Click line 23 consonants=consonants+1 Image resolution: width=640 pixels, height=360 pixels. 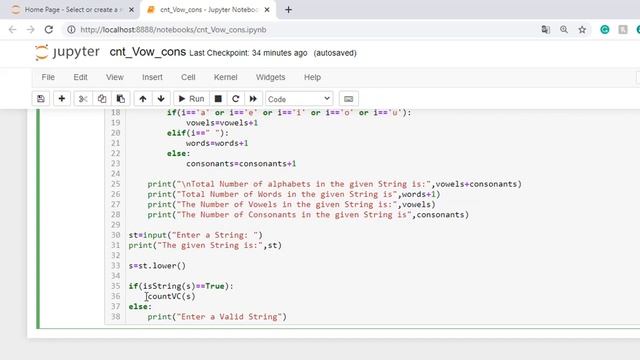pyautogui.click(x=241, y=164)
